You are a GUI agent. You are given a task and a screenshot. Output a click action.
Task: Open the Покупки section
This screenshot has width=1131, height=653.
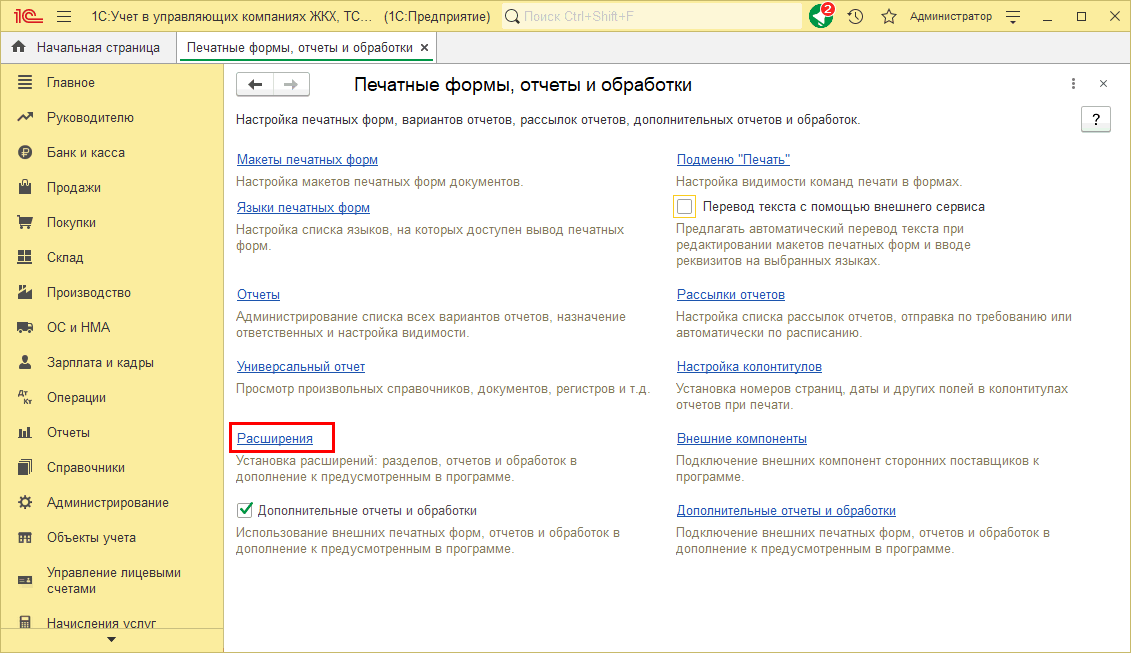click(71, 222)
